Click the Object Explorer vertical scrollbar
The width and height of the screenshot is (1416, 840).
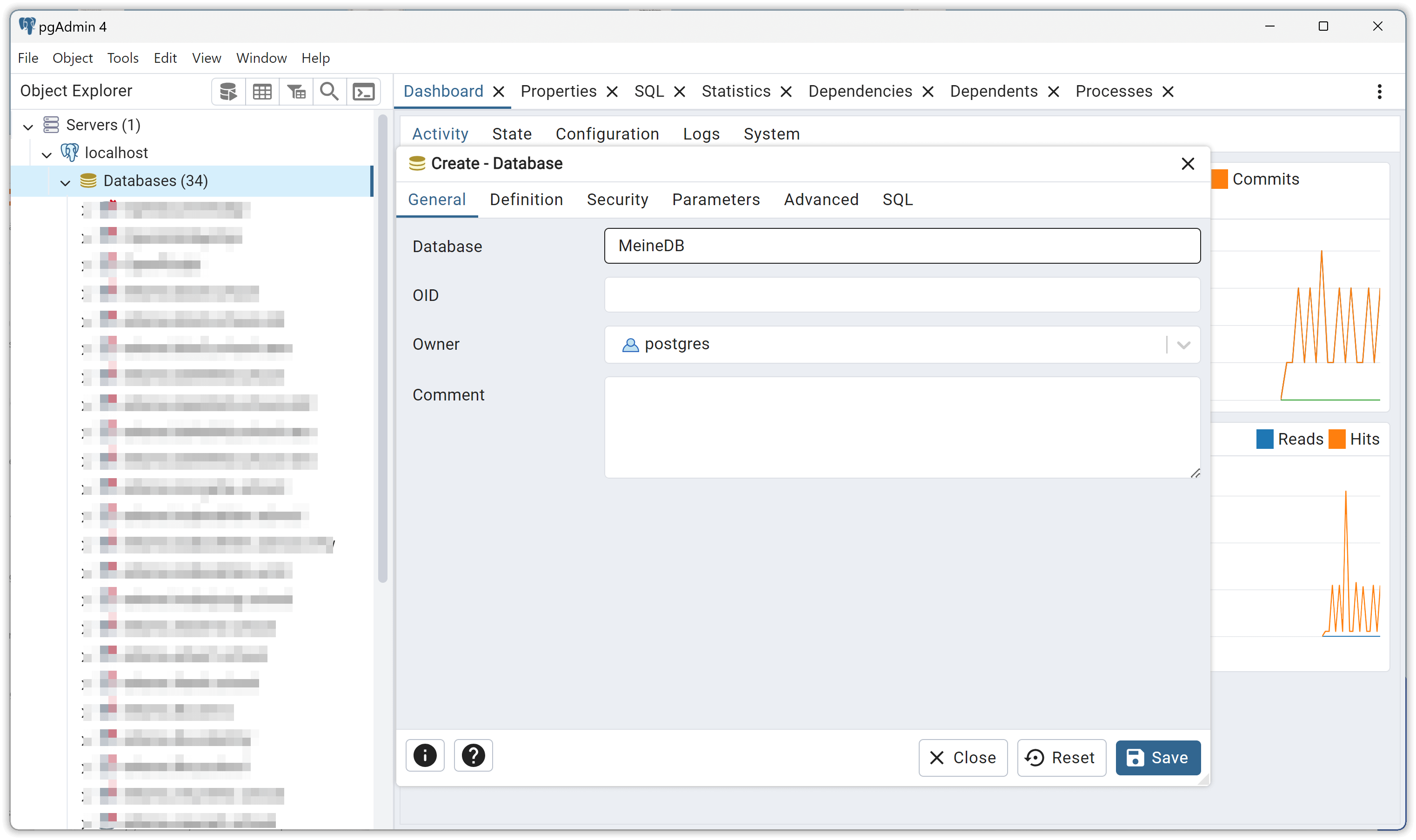point(382,348)
